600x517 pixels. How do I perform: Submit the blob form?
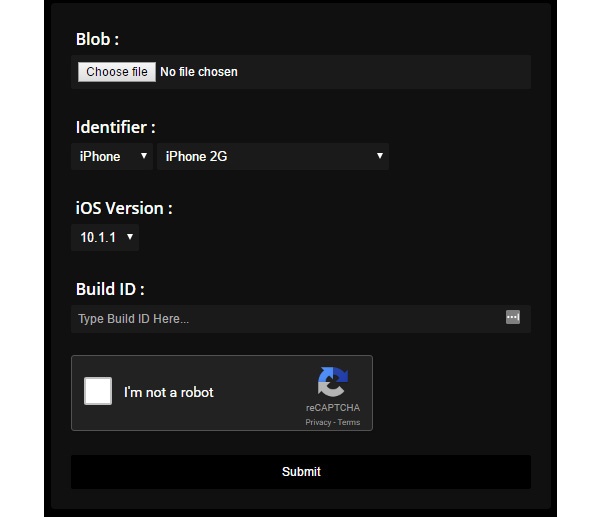(x=301, y=472)
